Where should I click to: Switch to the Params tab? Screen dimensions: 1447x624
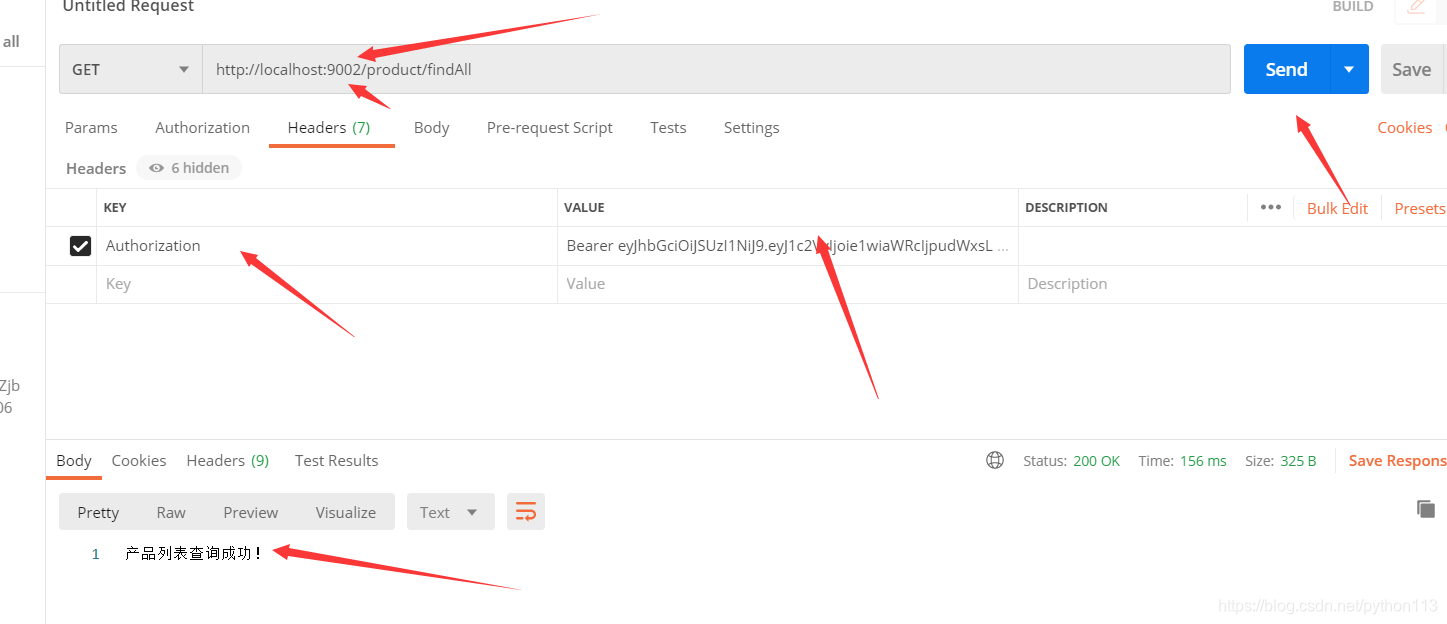(x=91, y=127)
